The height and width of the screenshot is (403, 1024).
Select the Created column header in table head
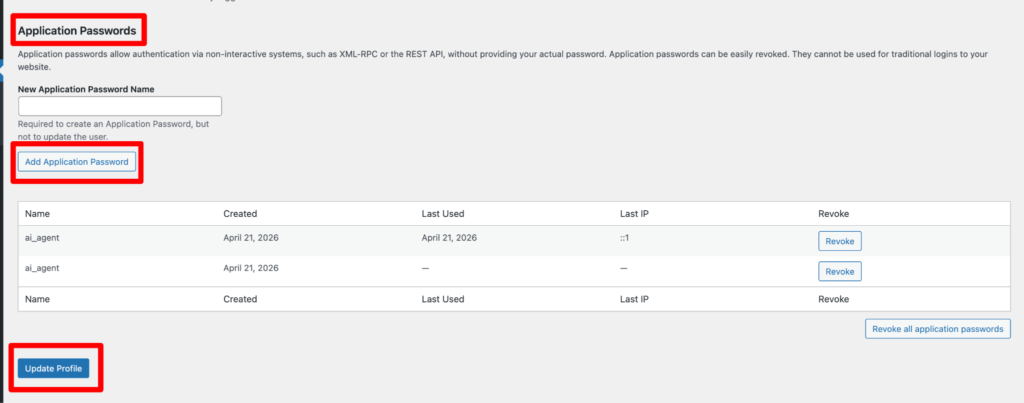tap(240, 214)
